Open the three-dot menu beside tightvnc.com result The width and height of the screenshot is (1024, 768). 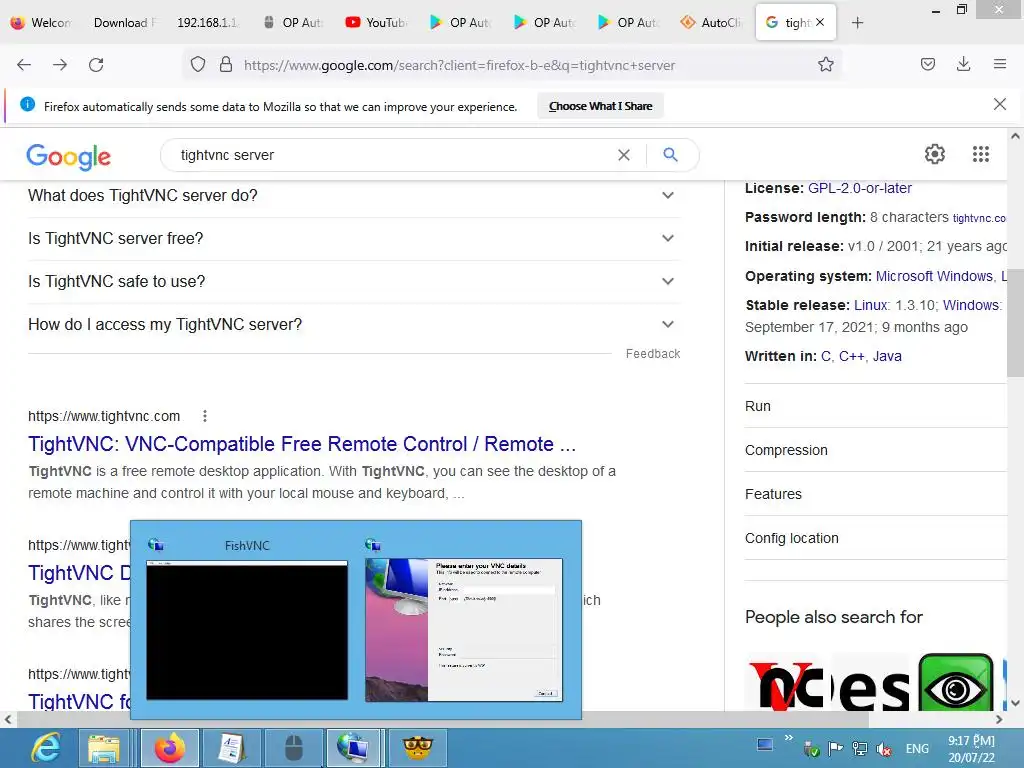[x=204, y=416]
